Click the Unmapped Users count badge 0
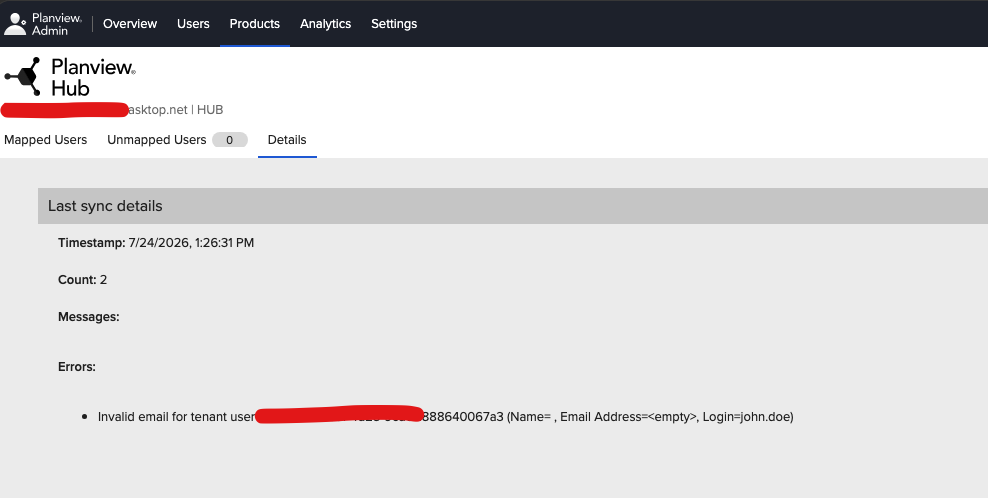 pos(229,140)
